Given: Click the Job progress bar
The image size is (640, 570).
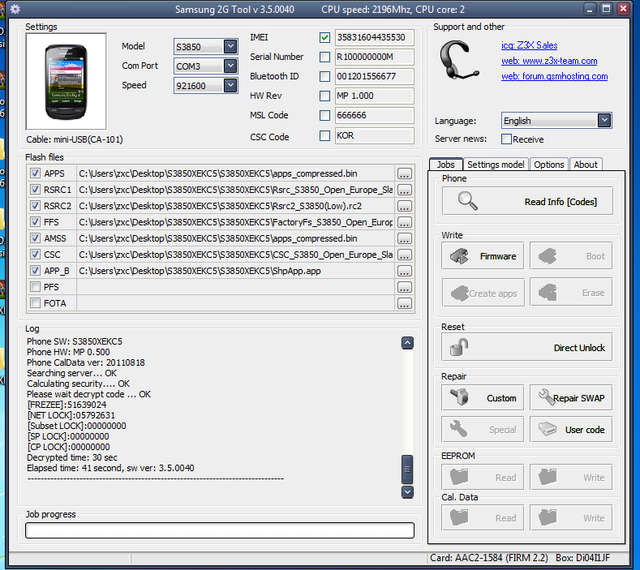Looking at the screenshot, I should 220,530.
